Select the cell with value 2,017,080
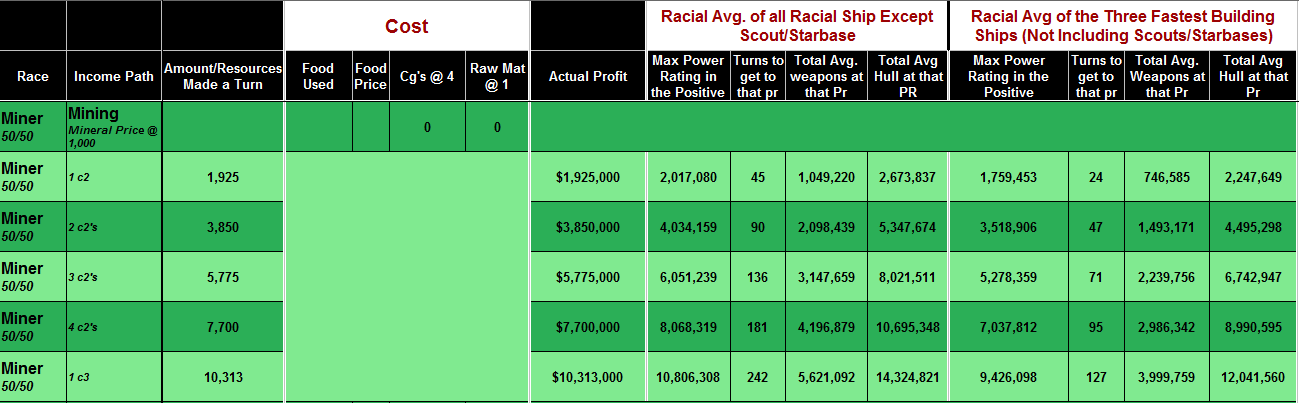The height and width of the screenshot is (403, 1299). (688, 177)
